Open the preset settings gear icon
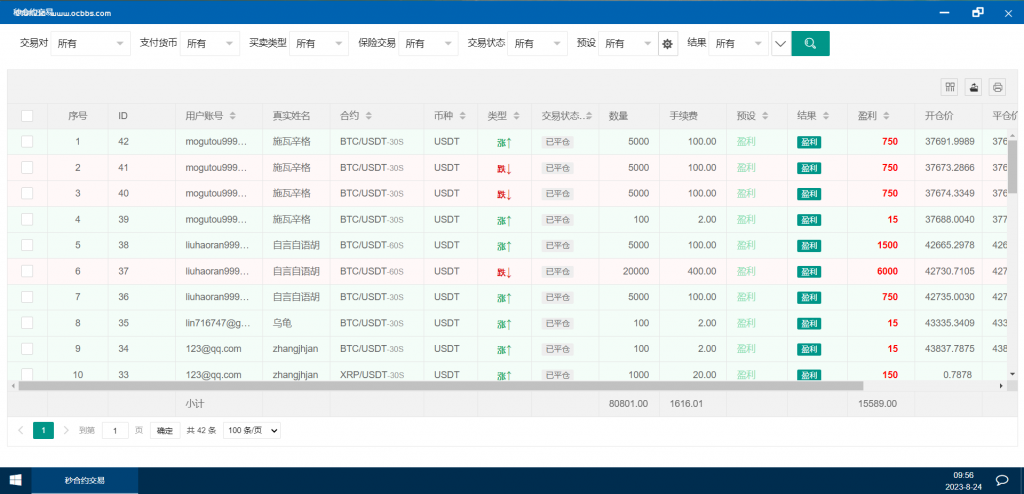1024x494 pixels. (667, 44)
